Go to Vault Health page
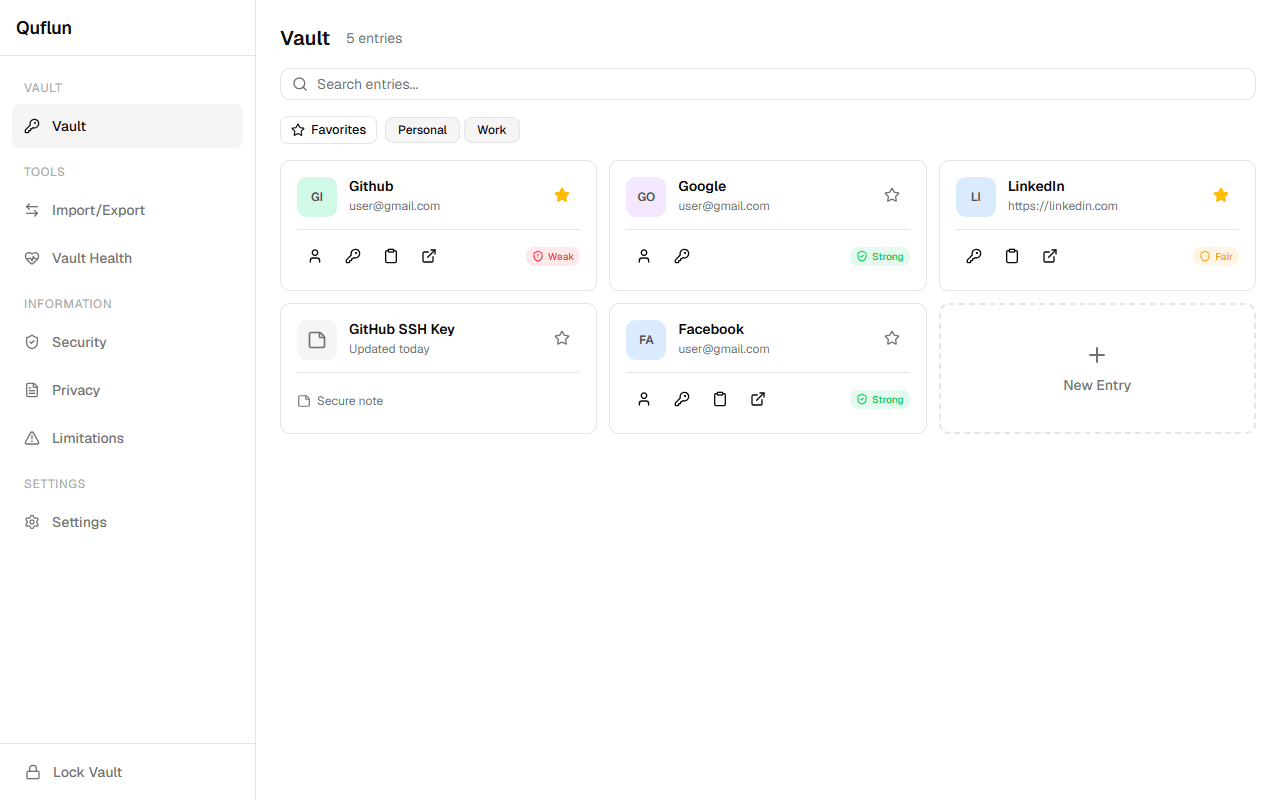Image resolution: width=1280 pixels, height=800 pixels. pos(127,258)
